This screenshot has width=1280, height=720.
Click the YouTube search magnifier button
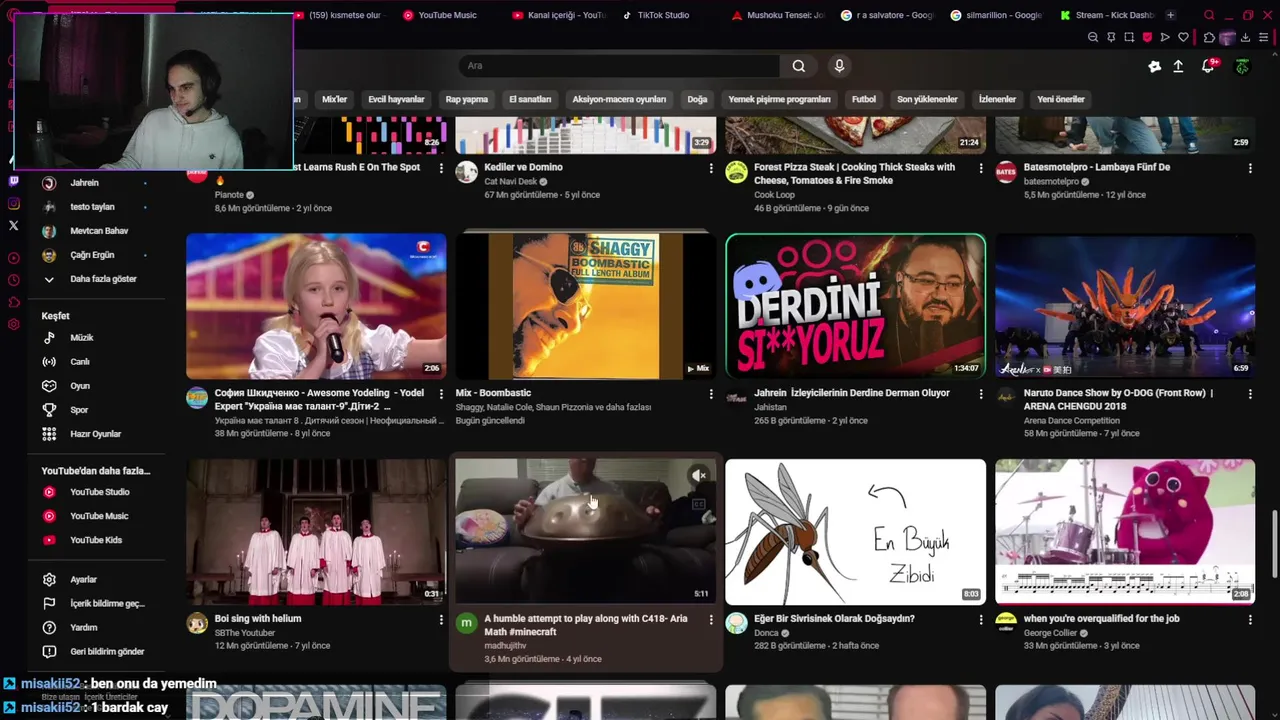(x=798, y=66)
